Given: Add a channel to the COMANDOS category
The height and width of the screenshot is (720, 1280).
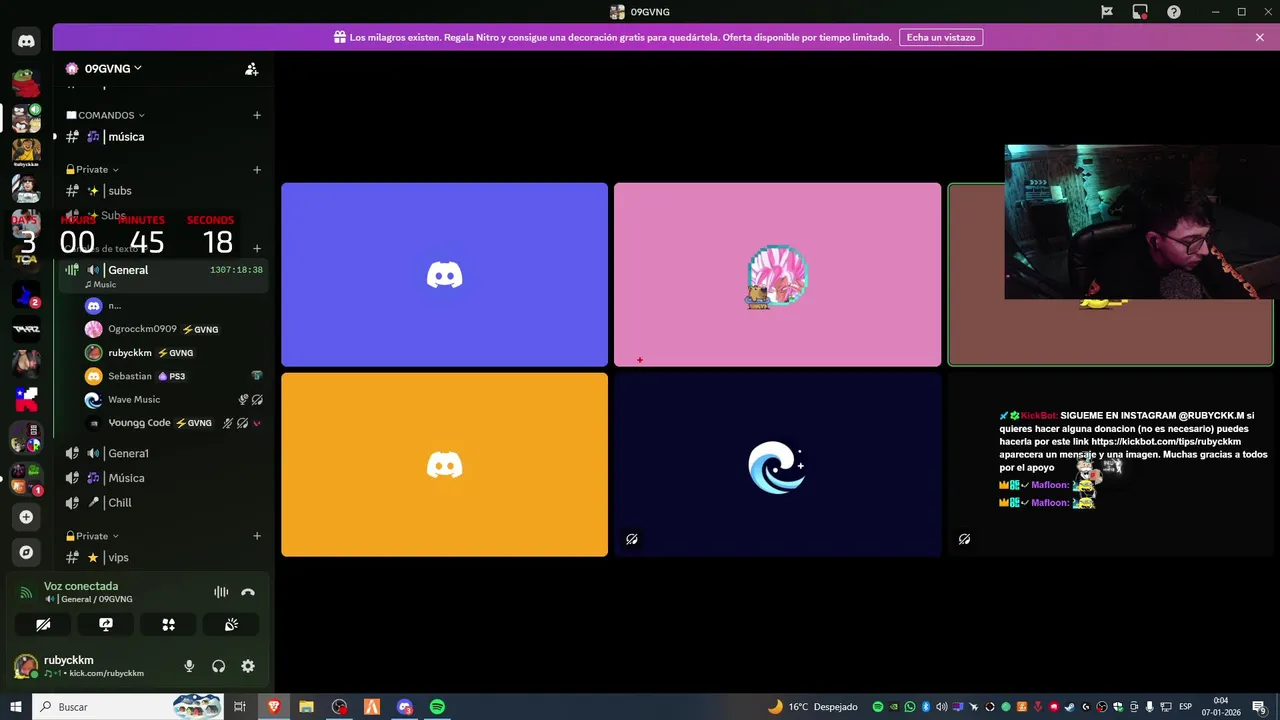Looking at the screenshot, I should point(257,115).
